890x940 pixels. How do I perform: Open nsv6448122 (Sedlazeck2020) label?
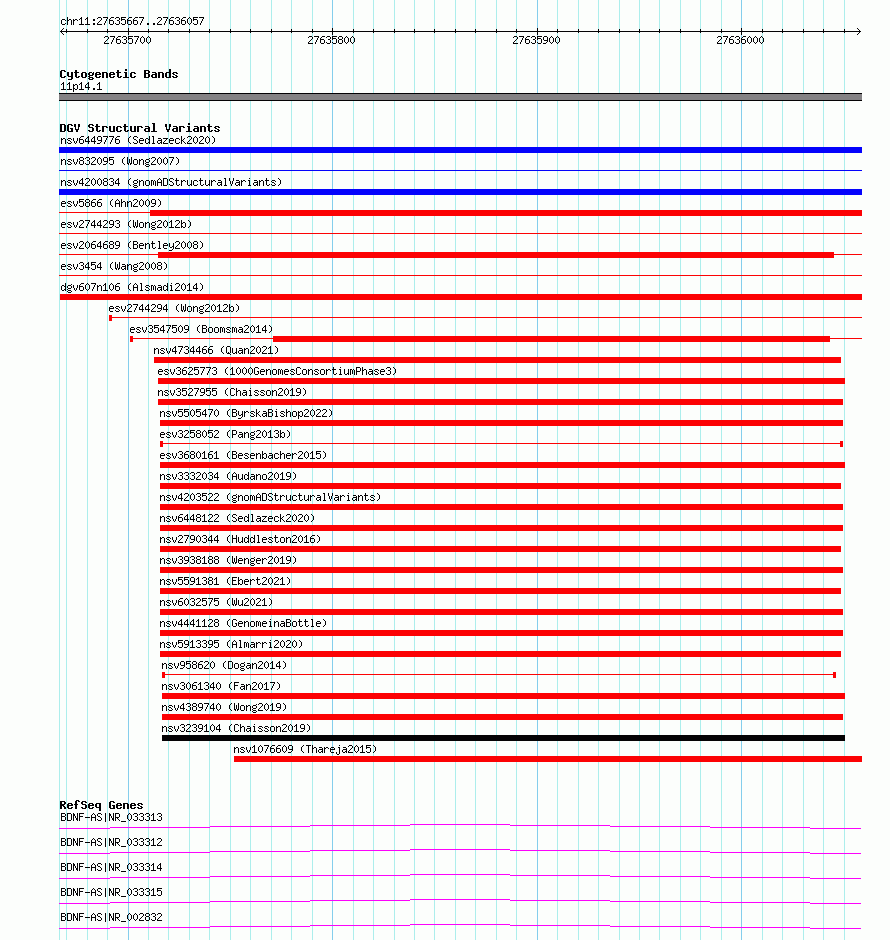(x=237, y=518)
